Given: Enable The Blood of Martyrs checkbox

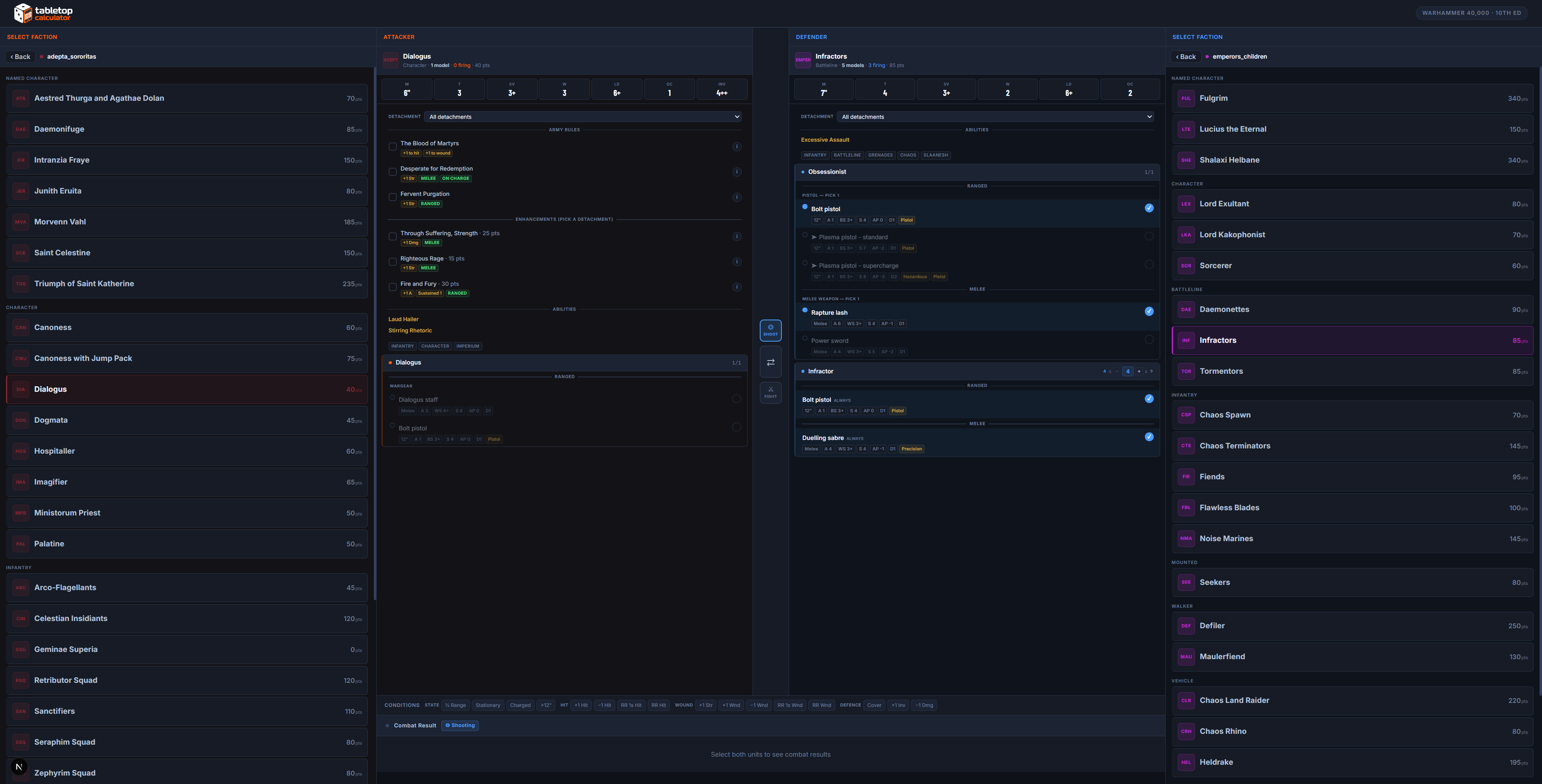Looking at the screenshot, I should point(393,147).
